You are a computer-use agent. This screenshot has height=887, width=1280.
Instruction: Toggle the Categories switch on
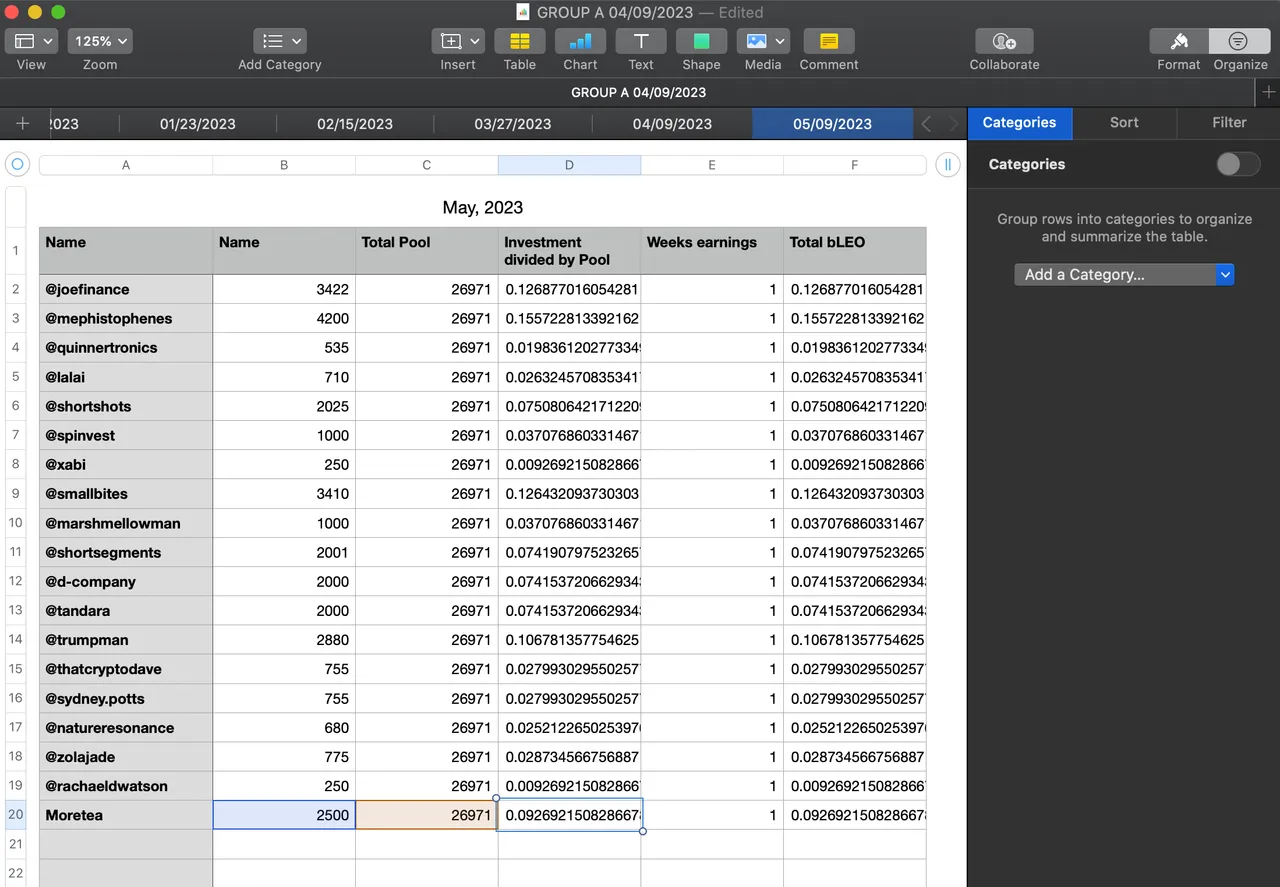(1238, 164)
